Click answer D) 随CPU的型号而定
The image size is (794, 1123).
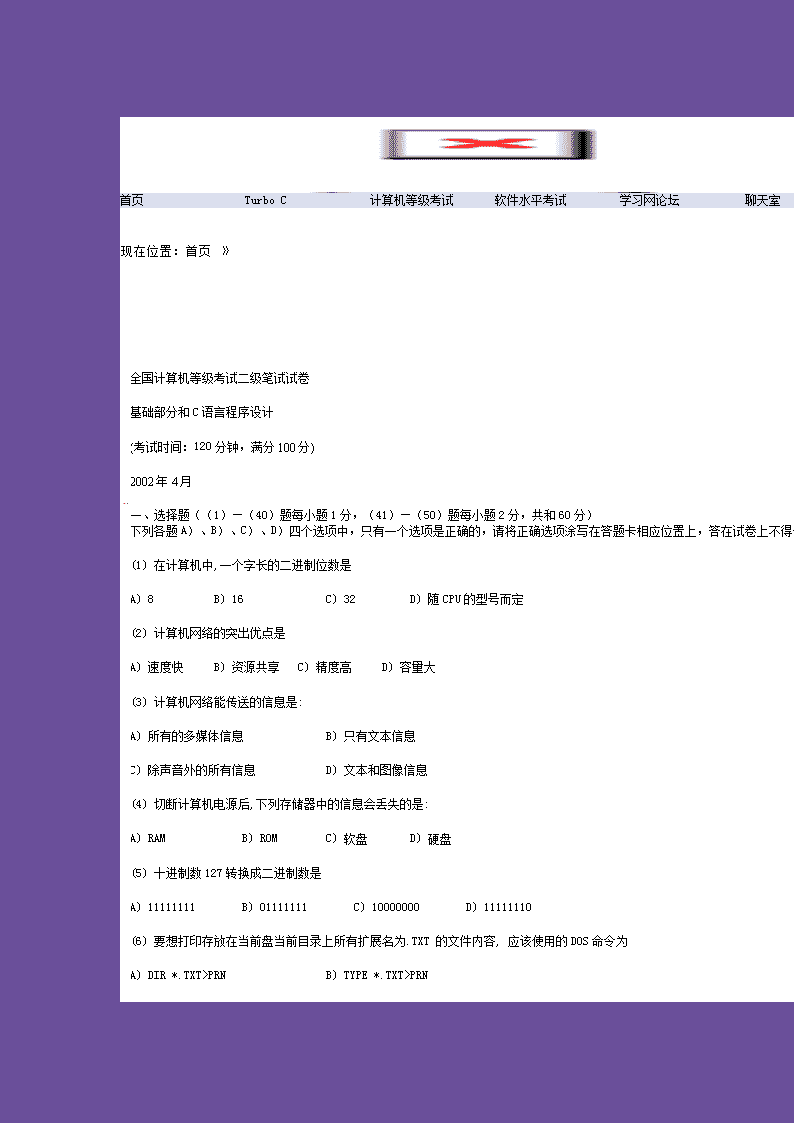click(466, 599)
